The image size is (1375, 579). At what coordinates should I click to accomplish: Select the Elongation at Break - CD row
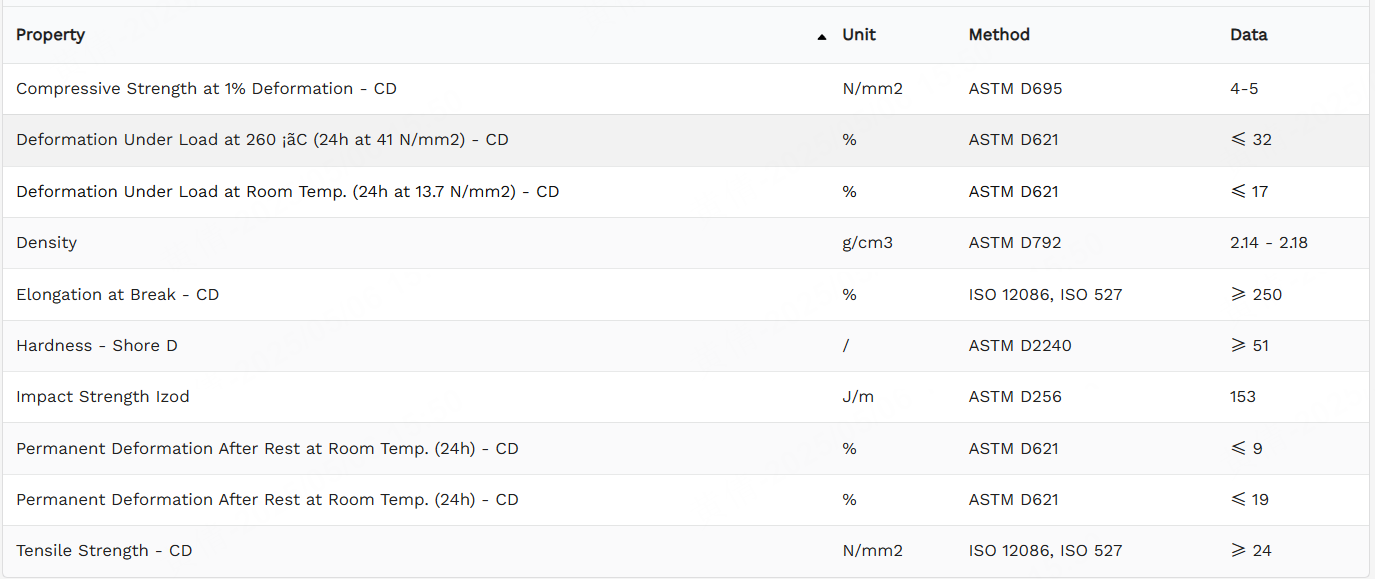click(x=686, y=295)
